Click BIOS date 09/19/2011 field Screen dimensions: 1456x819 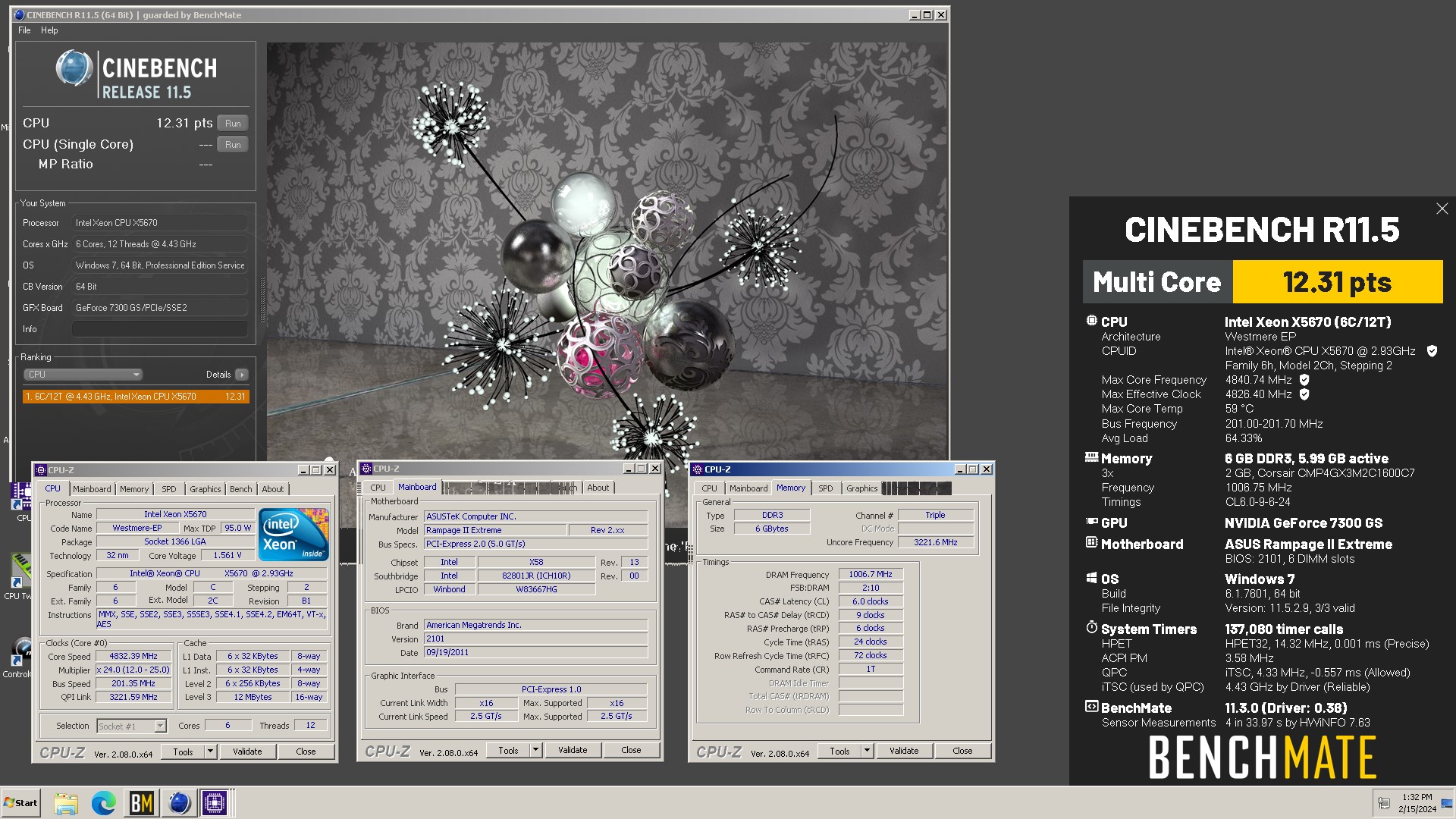click(535, 652)
